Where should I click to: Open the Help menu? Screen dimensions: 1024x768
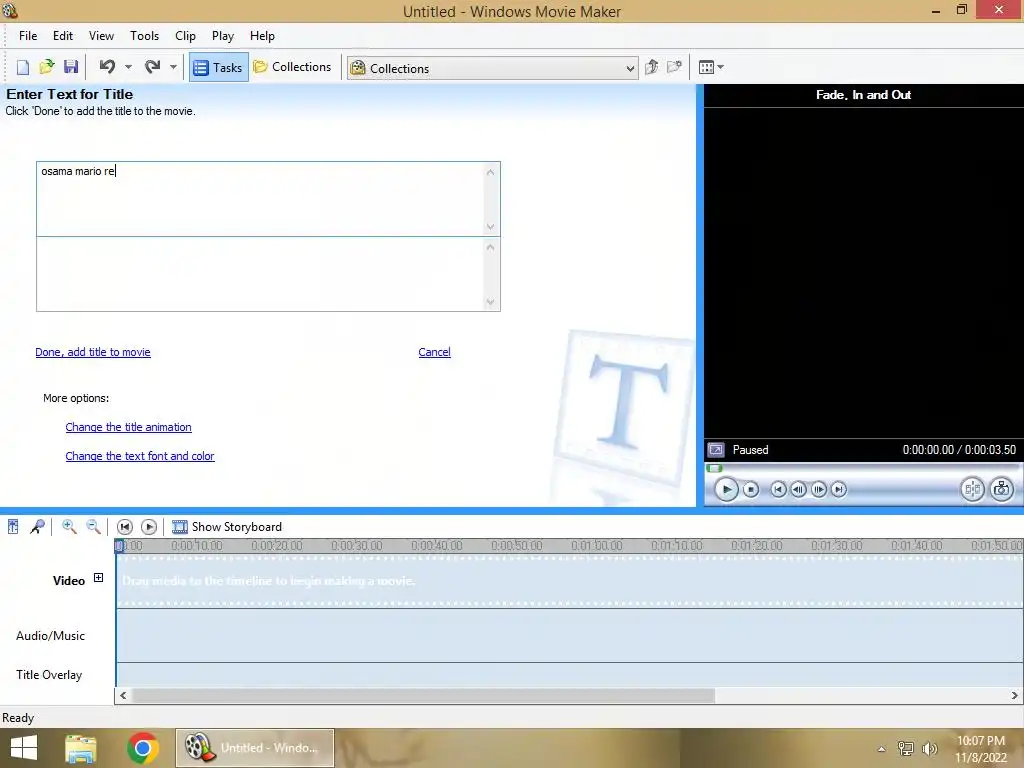pos(262,36)
